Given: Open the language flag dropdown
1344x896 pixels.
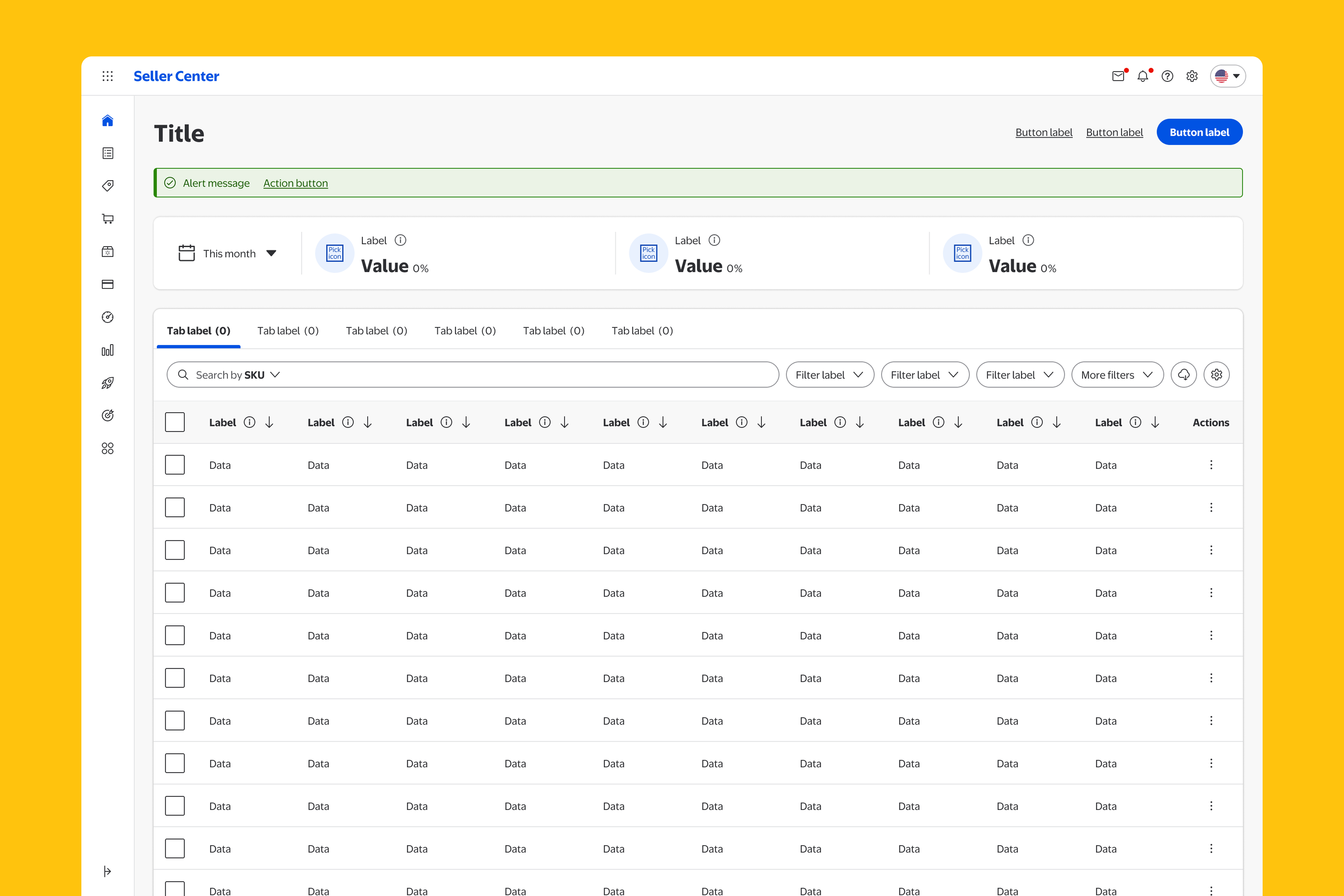Looking at the screenshot, I should tap(1228, 76).
